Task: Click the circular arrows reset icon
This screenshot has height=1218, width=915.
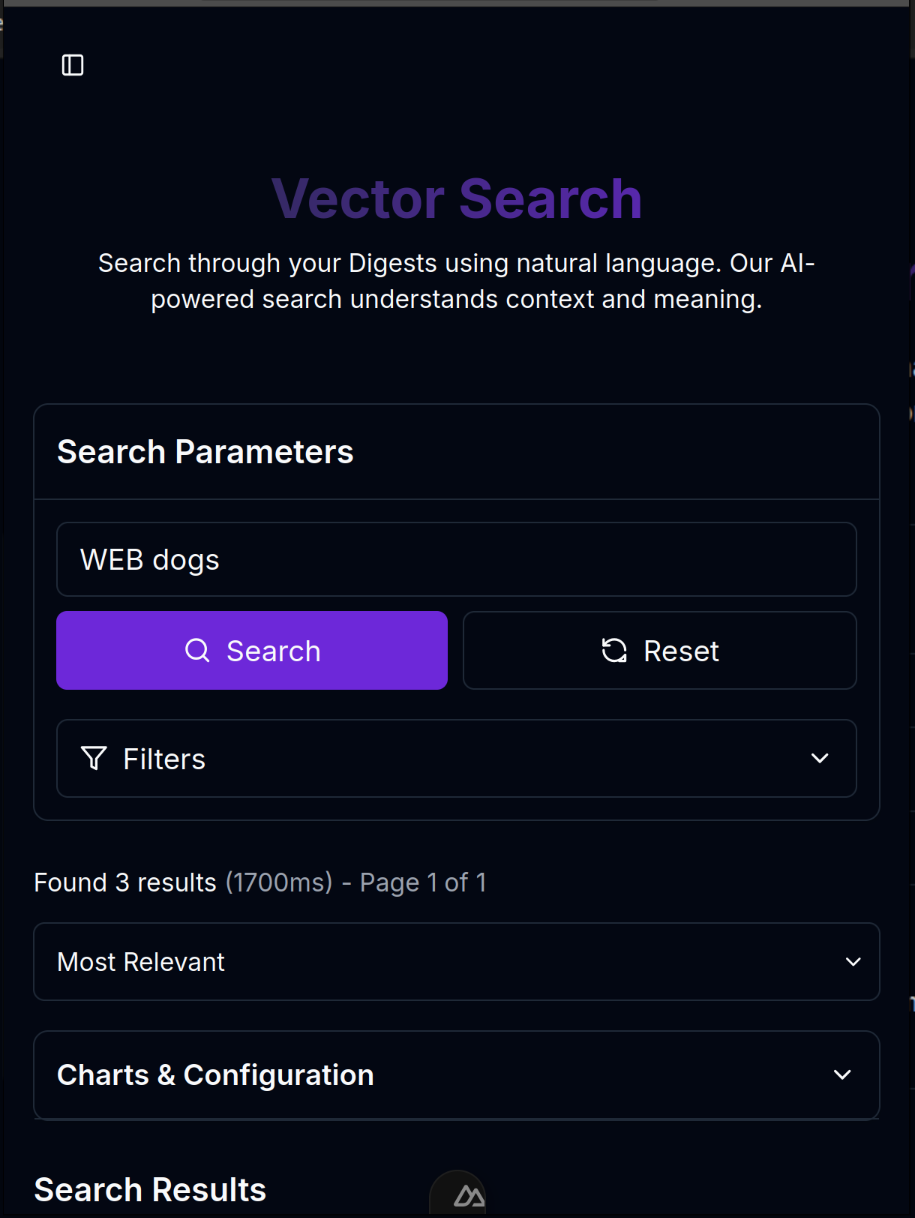Action: pyautogui.click(x=614, y=651)
